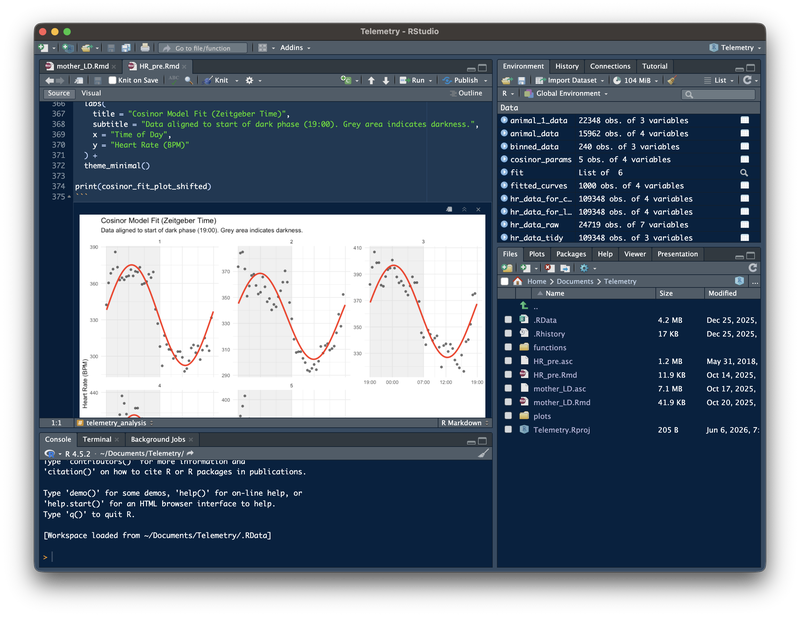Refresh the Files pane listing
Screen dimensions: 800x617
[x=753, y=268]
